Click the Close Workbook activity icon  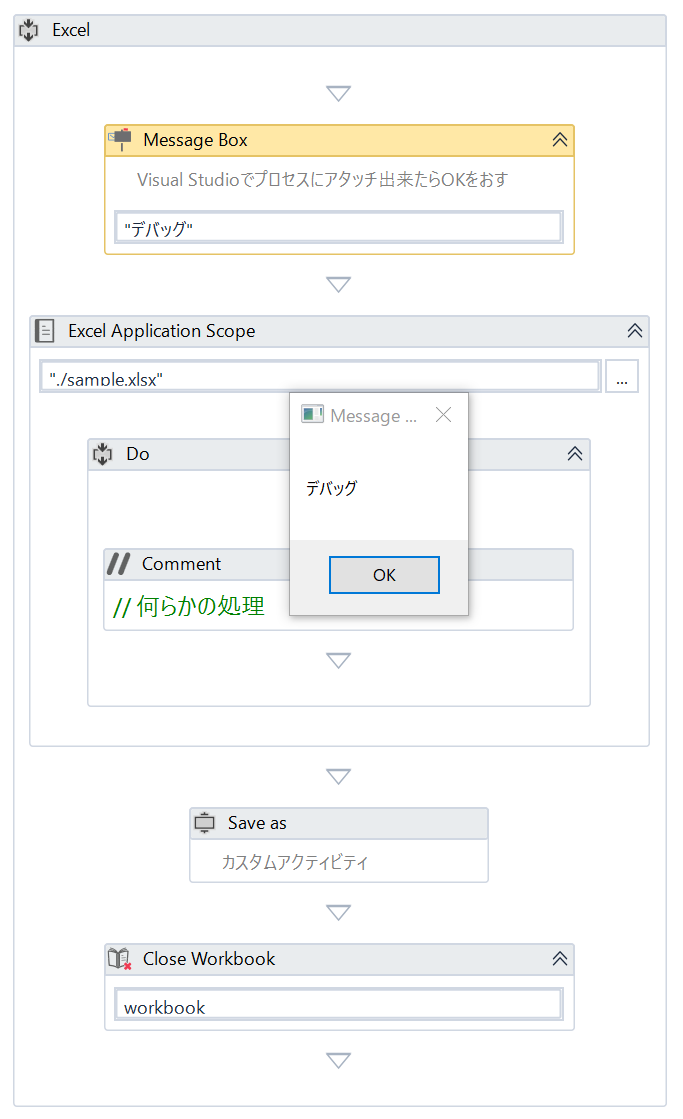pos(120,958)
